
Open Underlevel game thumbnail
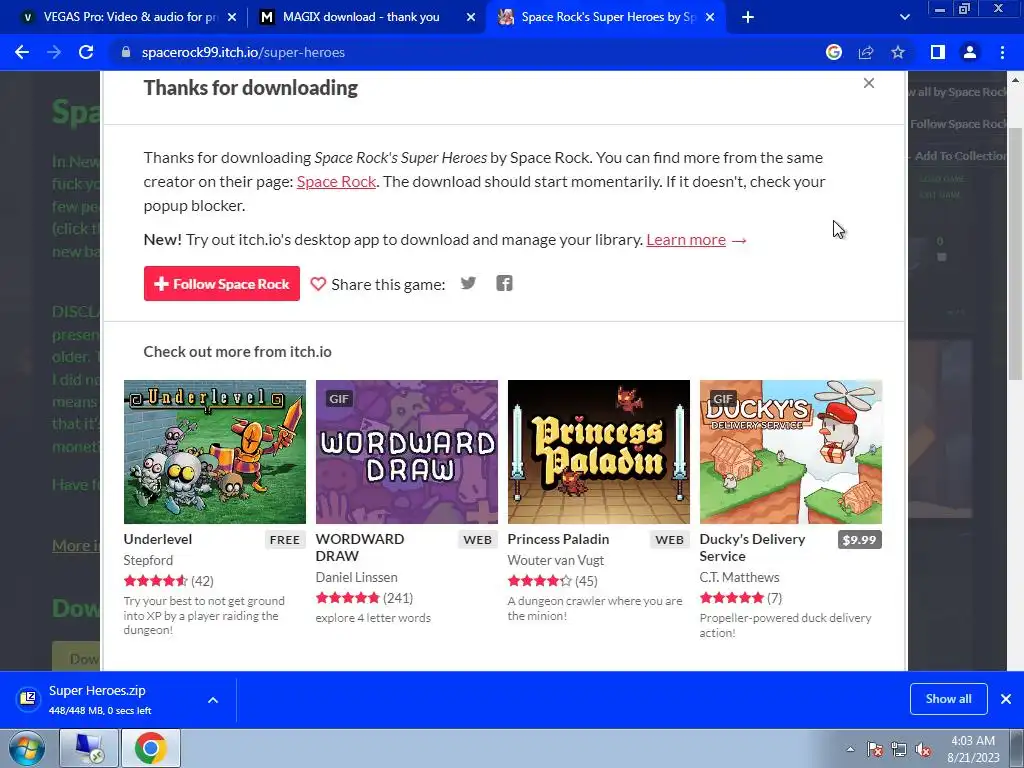(215, 452)
